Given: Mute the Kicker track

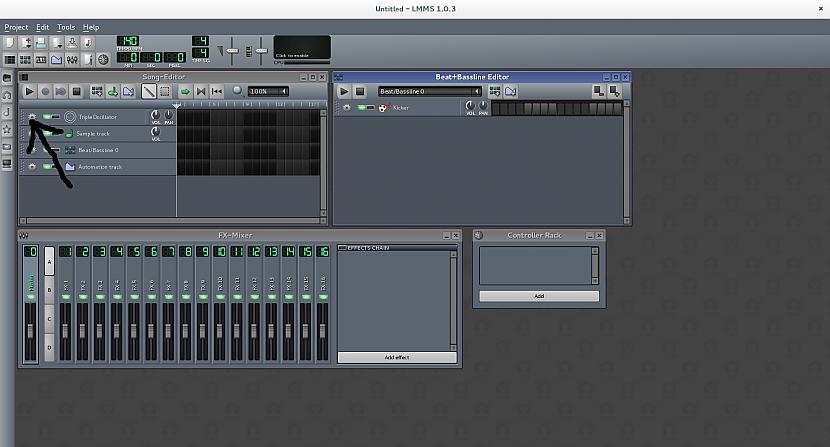Looking at the screenshot, I should (362, 108).
